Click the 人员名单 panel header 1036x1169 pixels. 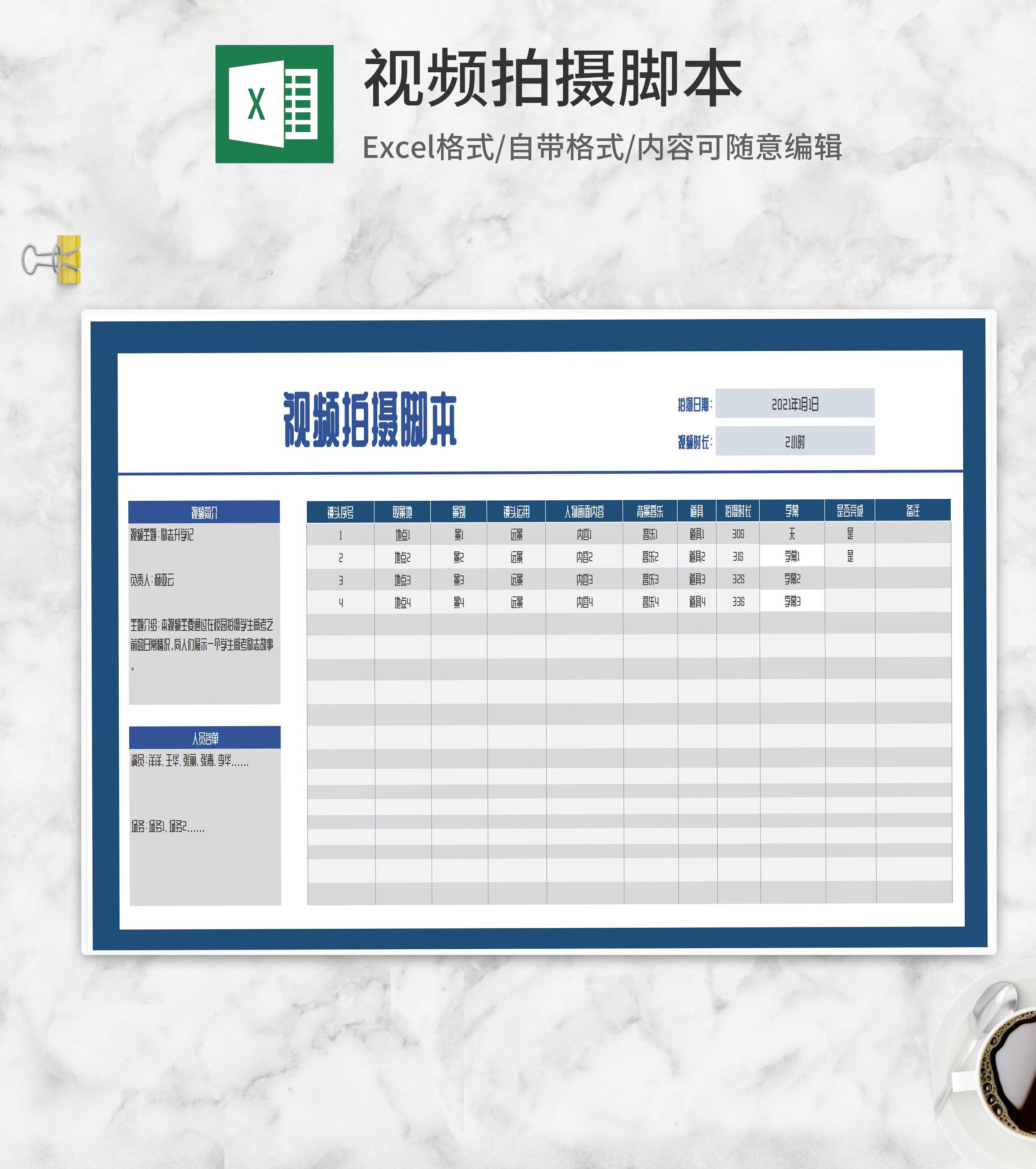(205, 738)
